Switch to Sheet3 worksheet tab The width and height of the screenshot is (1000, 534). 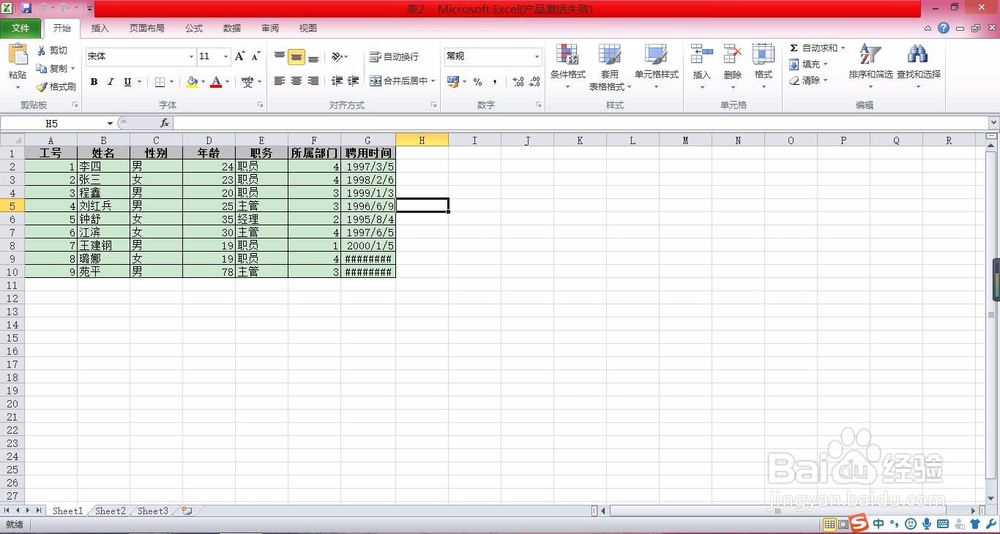153,511
